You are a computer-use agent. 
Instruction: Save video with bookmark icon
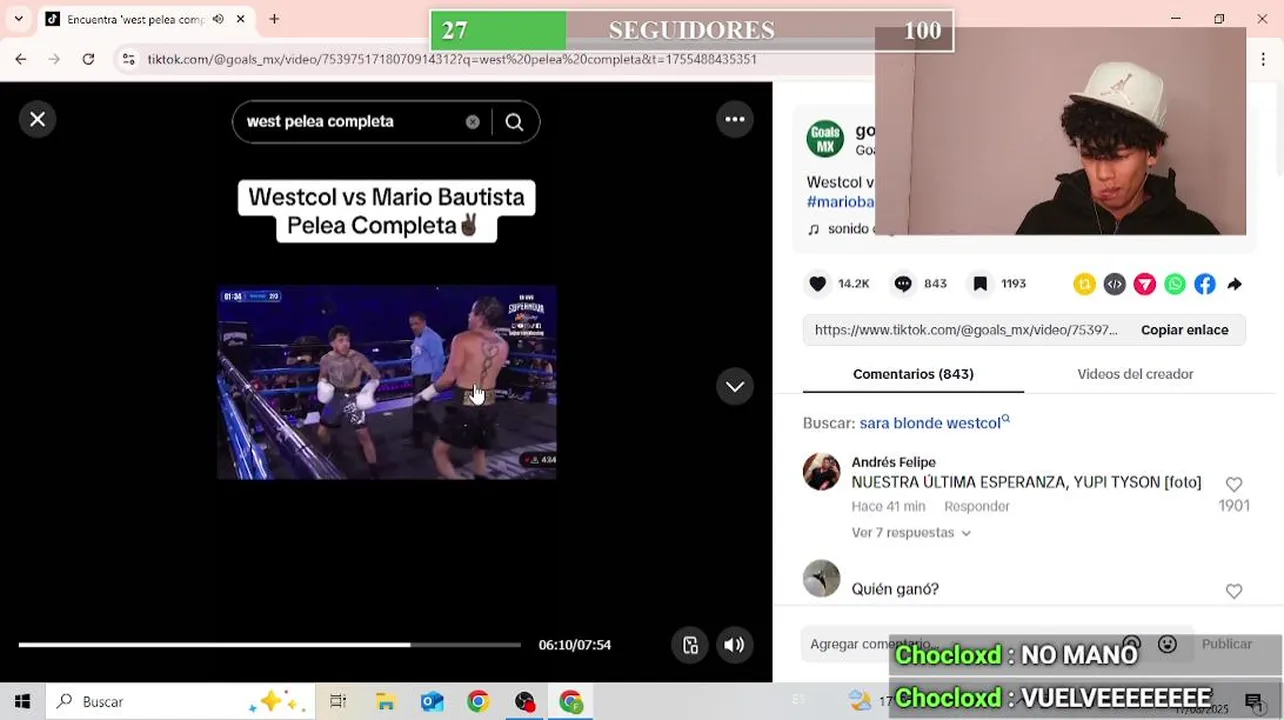coord(980,284)
